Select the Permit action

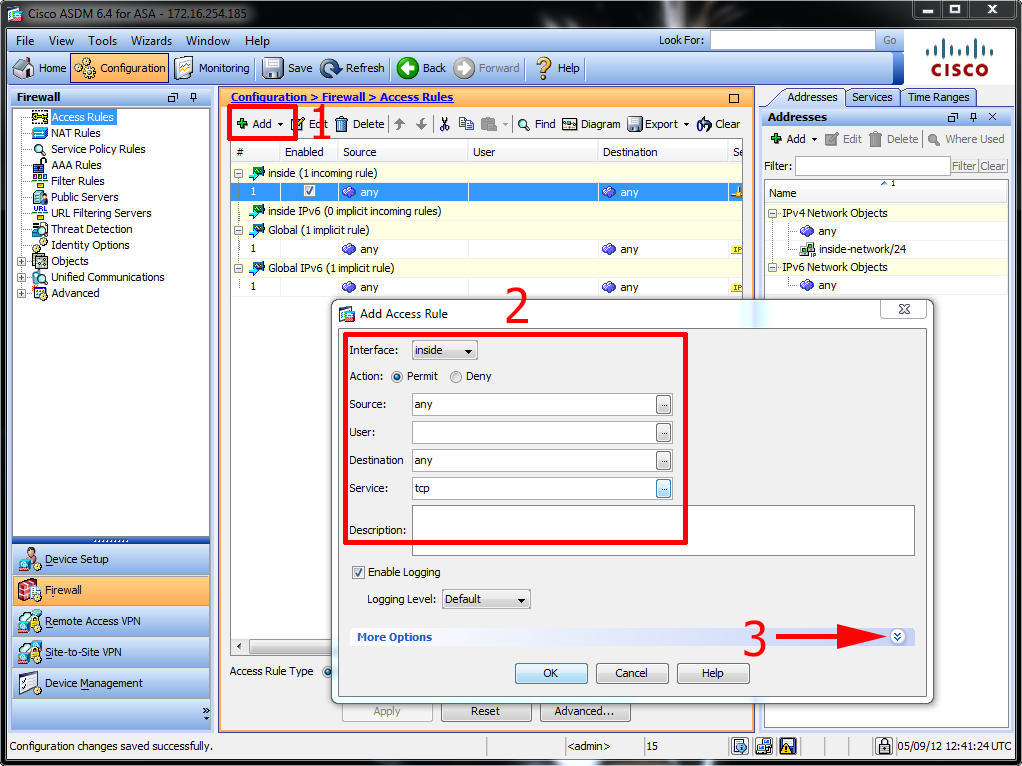coord(397,377)
